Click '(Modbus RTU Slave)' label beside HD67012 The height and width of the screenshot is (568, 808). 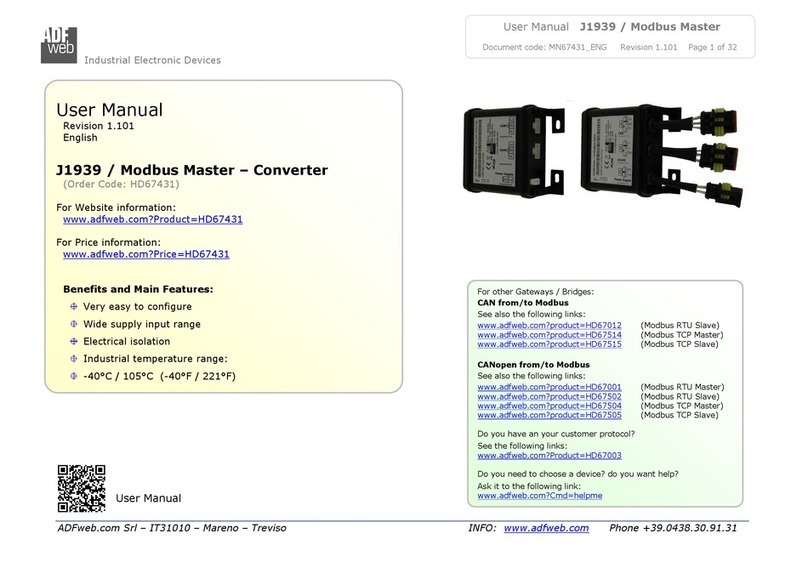click(680, 325)
